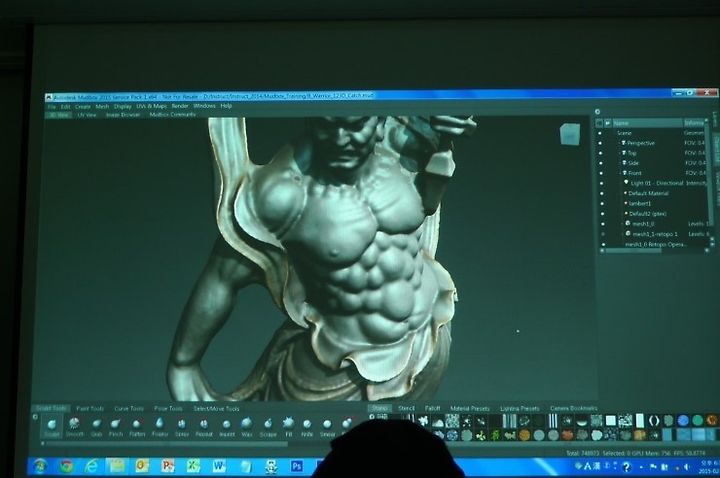The image size is (720, 478).
Task: Select the Pinch sculpt tool
Action: [116, 427]
